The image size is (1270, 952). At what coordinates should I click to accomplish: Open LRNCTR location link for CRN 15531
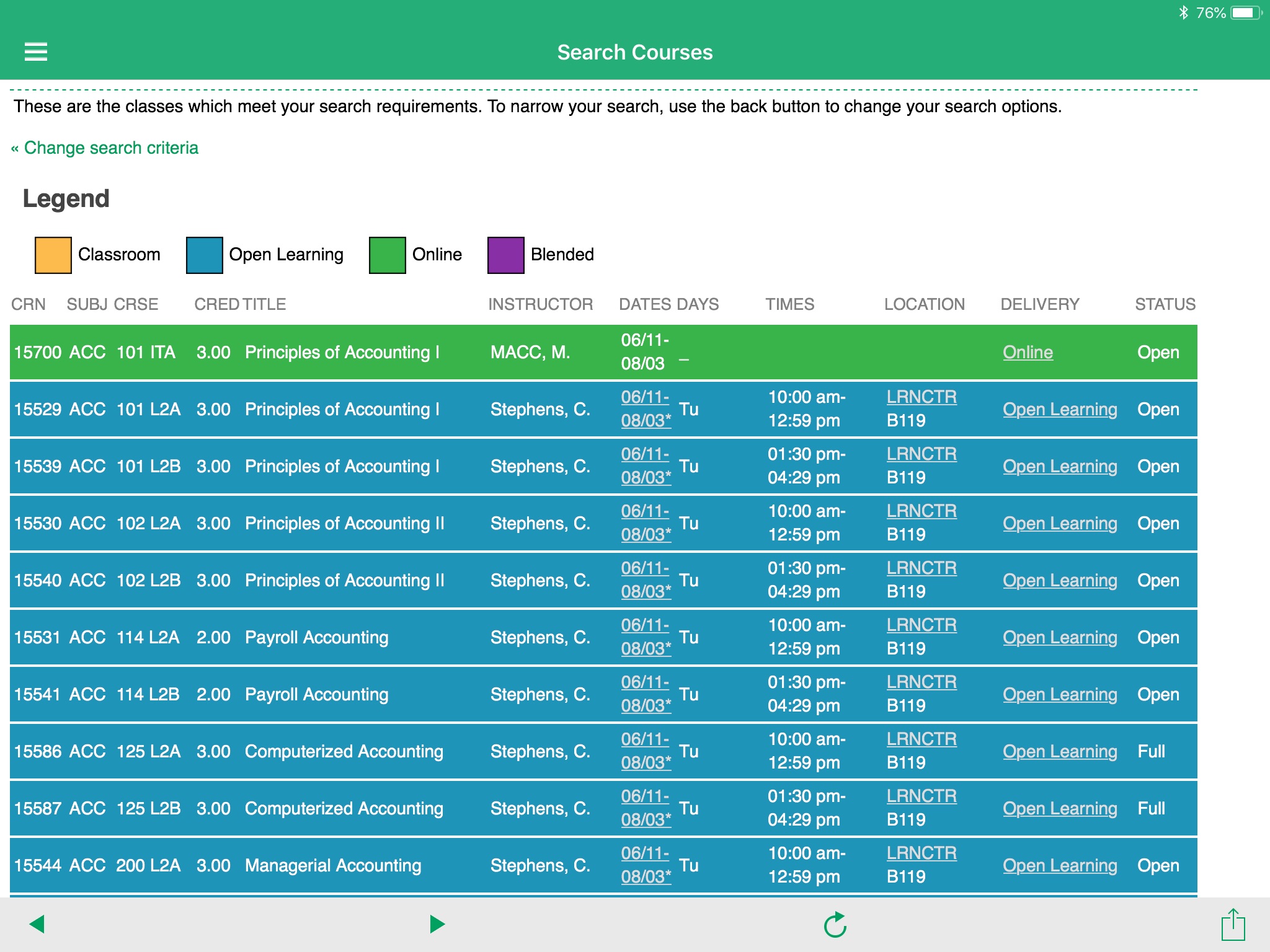pos(921,625)
